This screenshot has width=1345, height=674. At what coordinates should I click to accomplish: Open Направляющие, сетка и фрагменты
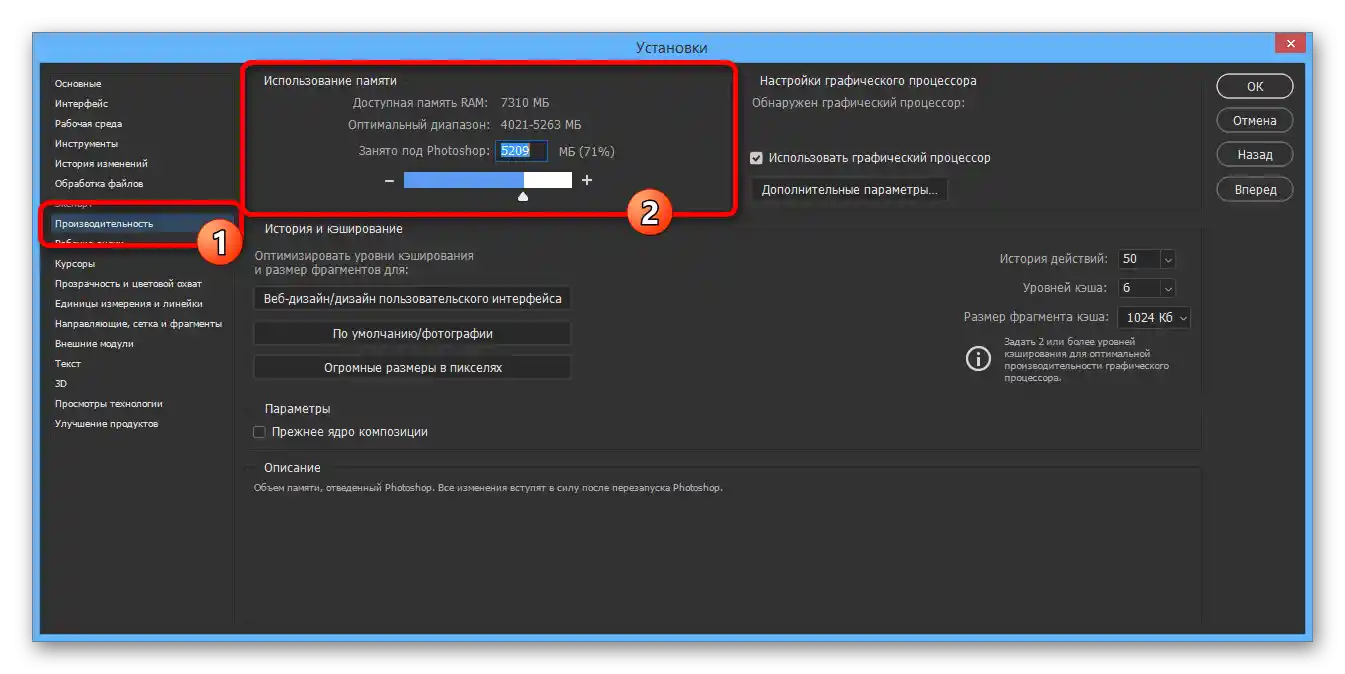(138, 324)
